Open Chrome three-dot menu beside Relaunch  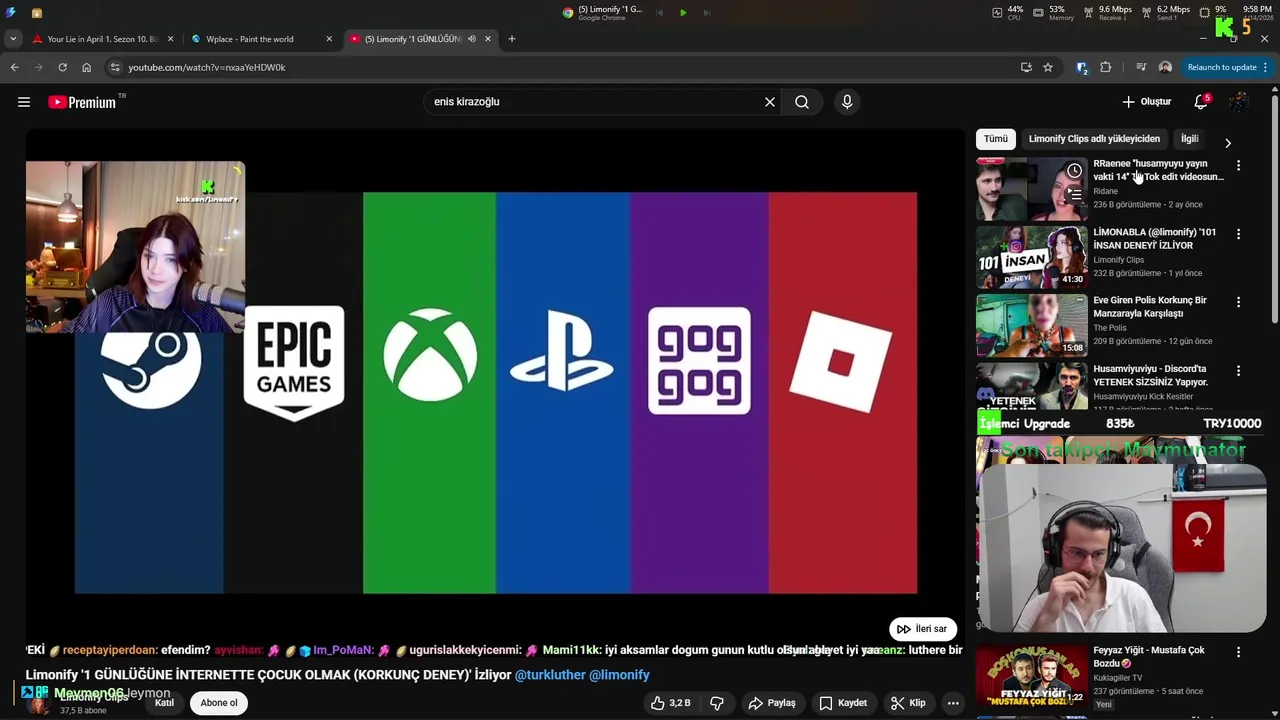click(1266, 67)
